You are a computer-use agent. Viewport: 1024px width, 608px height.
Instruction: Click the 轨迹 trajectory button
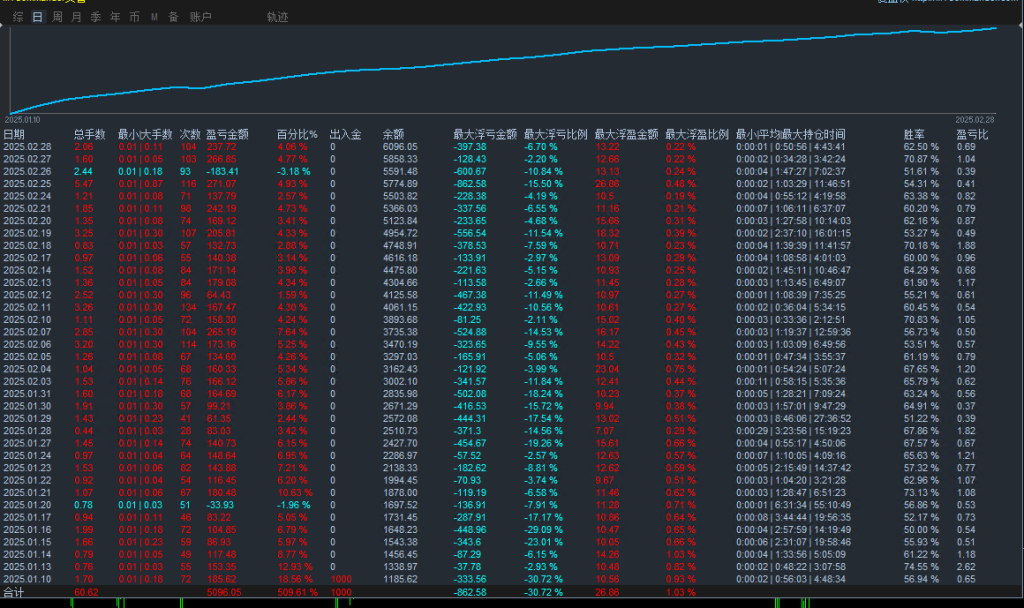[x=277, y=17]
